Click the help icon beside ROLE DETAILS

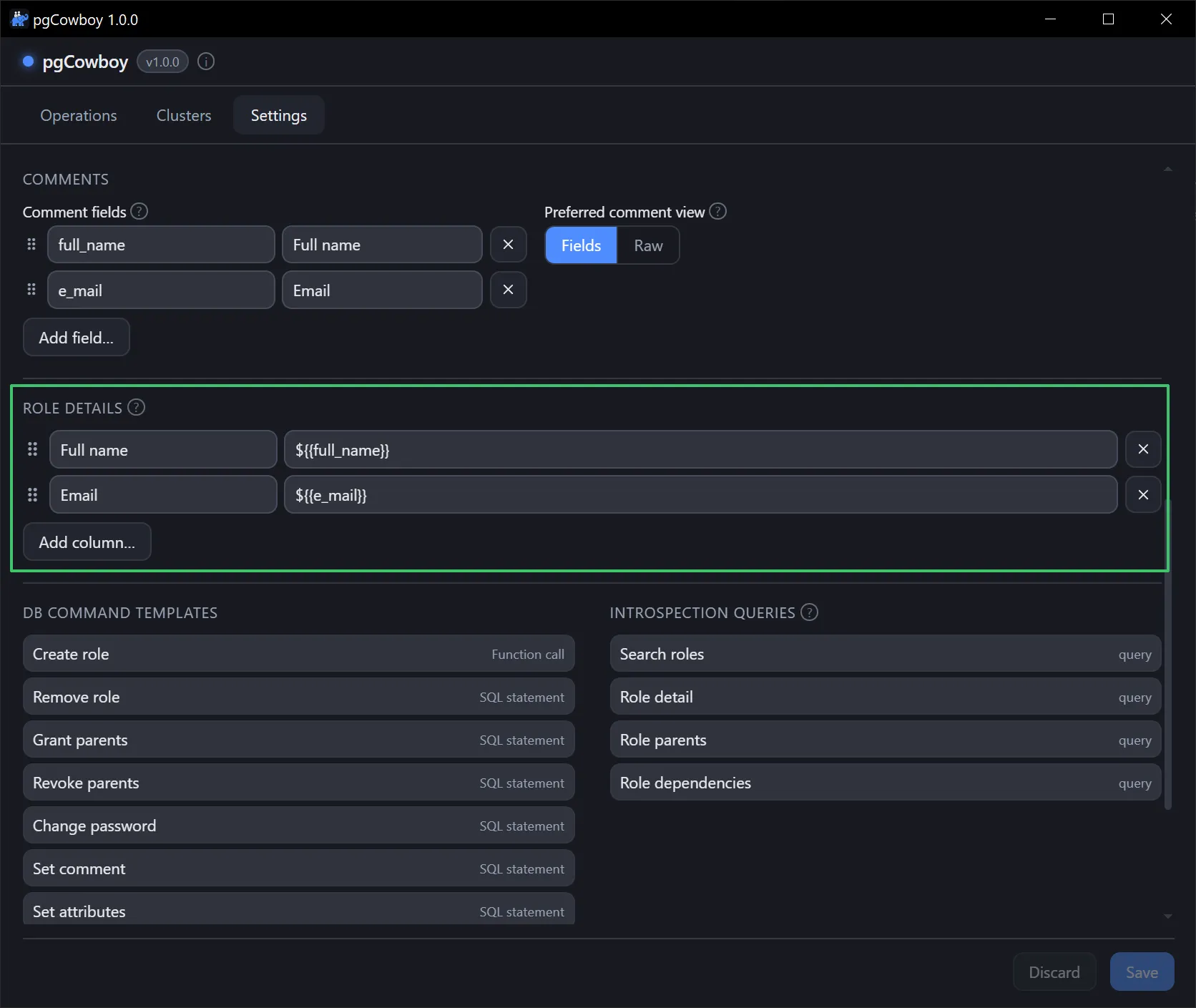coord(136,407)
